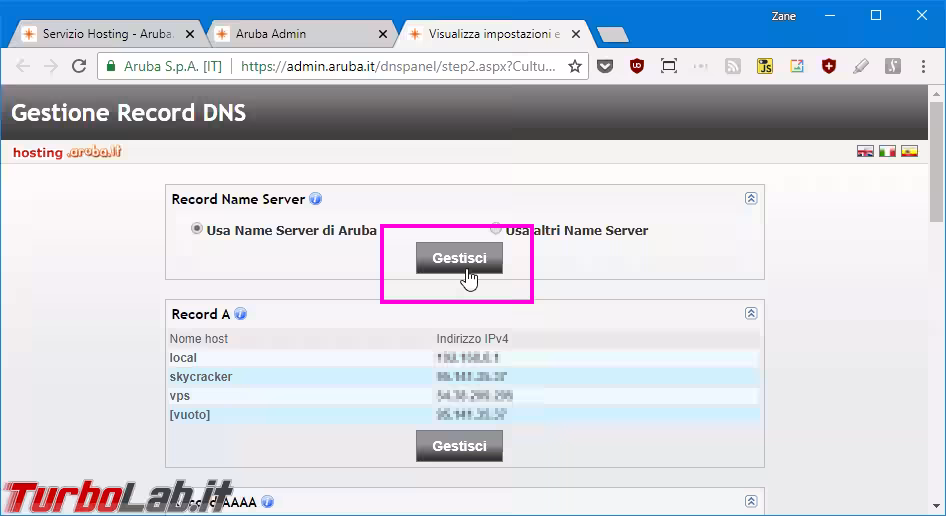
Task: Collapse the Record Name Server section
Action: tap(751, 198)
